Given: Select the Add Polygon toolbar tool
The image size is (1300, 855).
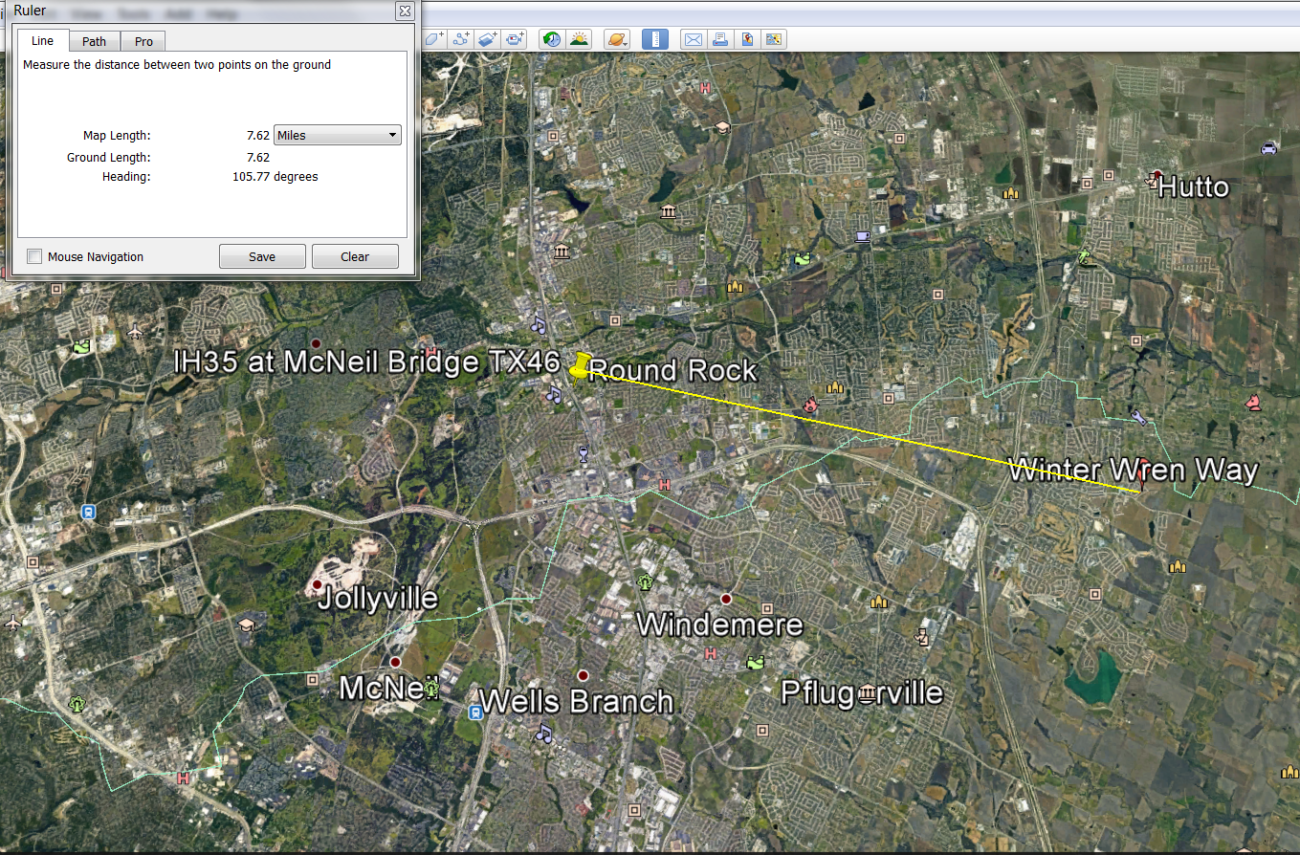Looking at the screenshot, I should [433, 39].
